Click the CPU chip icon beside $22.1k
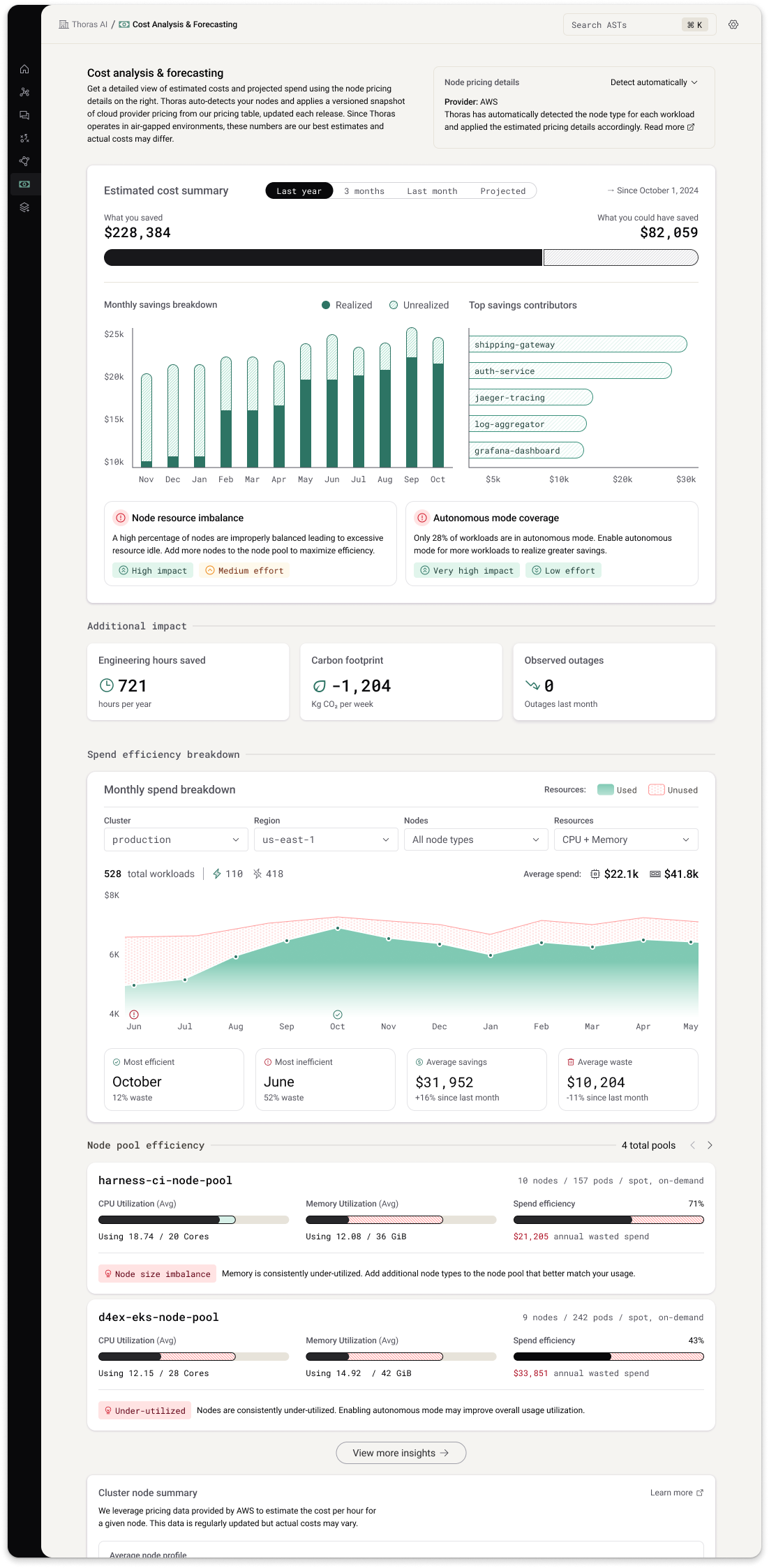This screenshot has height=1568, width=769. [595, 874]
